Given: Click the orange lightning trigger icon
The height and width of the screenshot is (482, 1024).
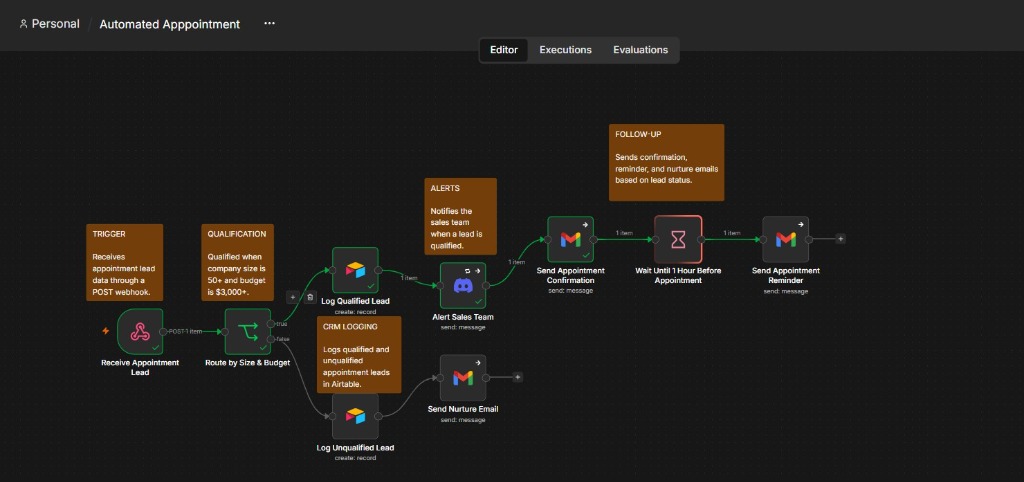Looking at the screenshot, I should [x=105, y=331].
